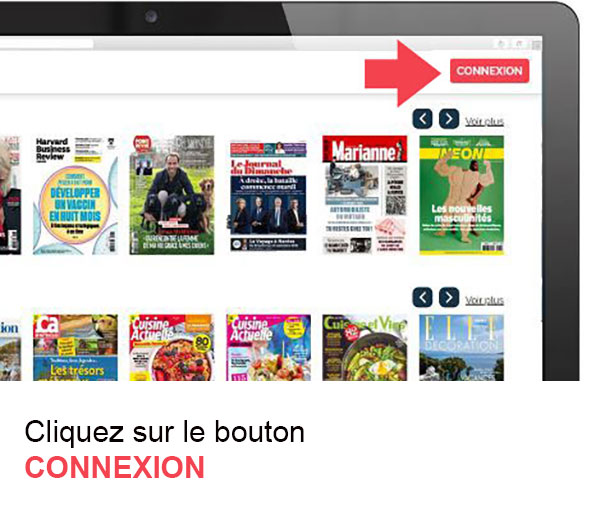The height and width of the screenshot is (532, 600).
Task: Open the magazine cover with man and dogs
Action: 172,195
